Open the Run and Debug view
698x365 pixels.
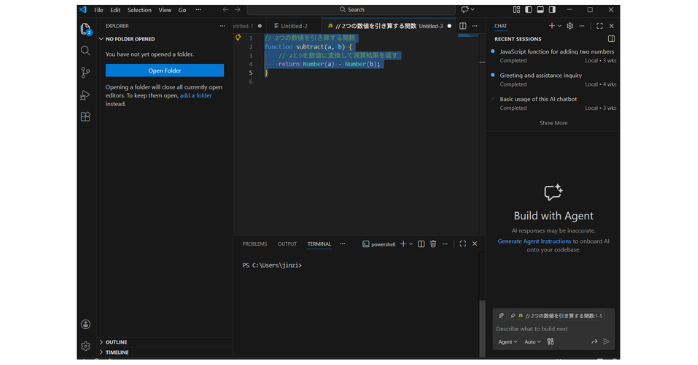coord(85,95)
